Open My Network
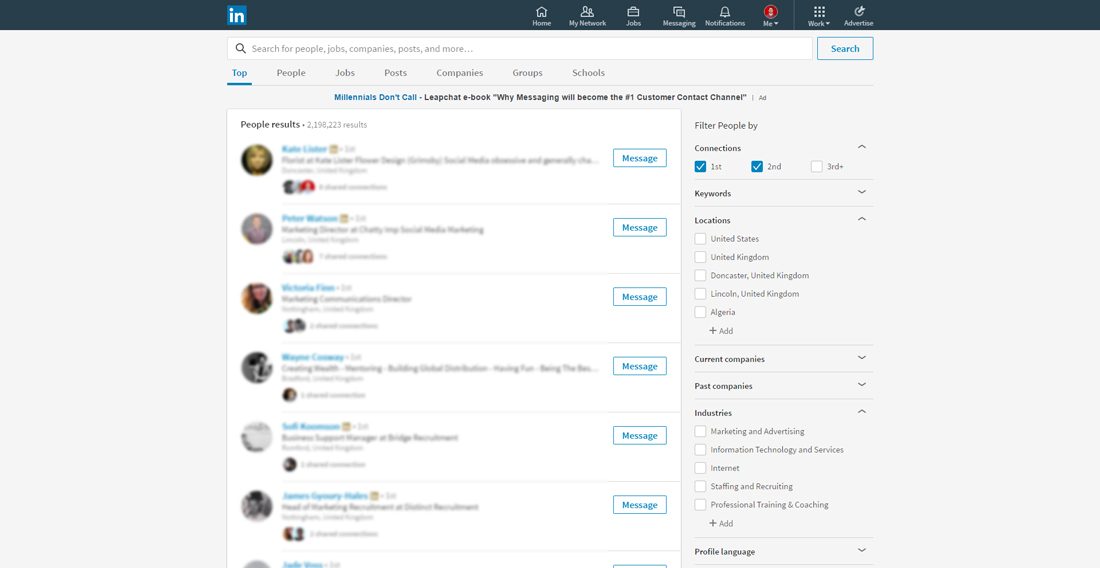1100x568 pixels. (587, 15)
